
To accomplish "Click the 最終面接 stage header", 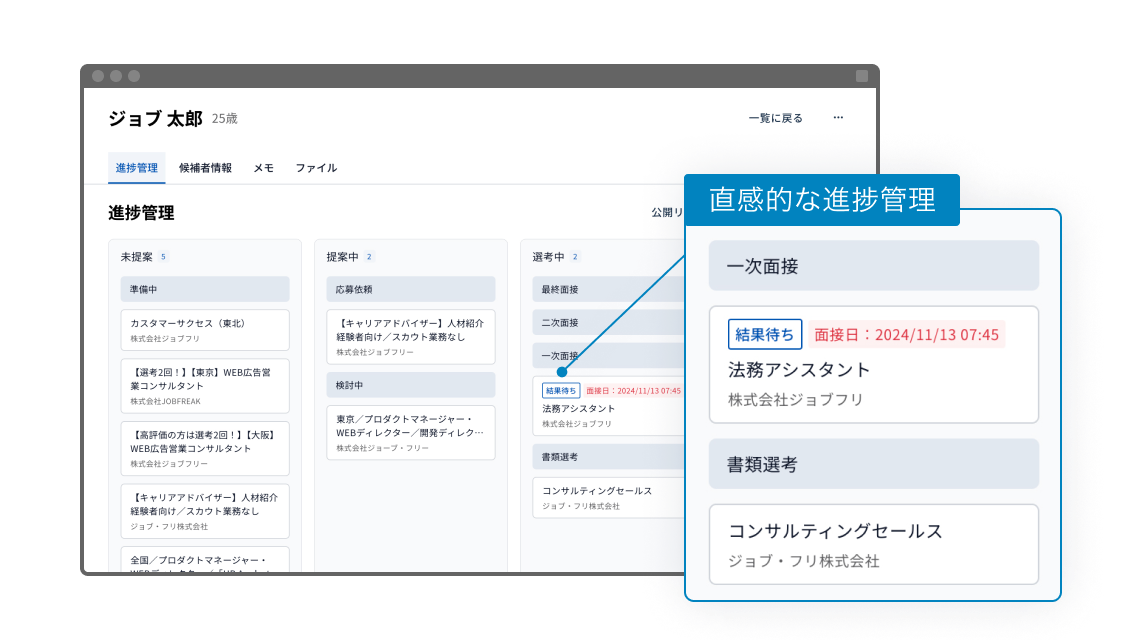I will click(609, 289).
